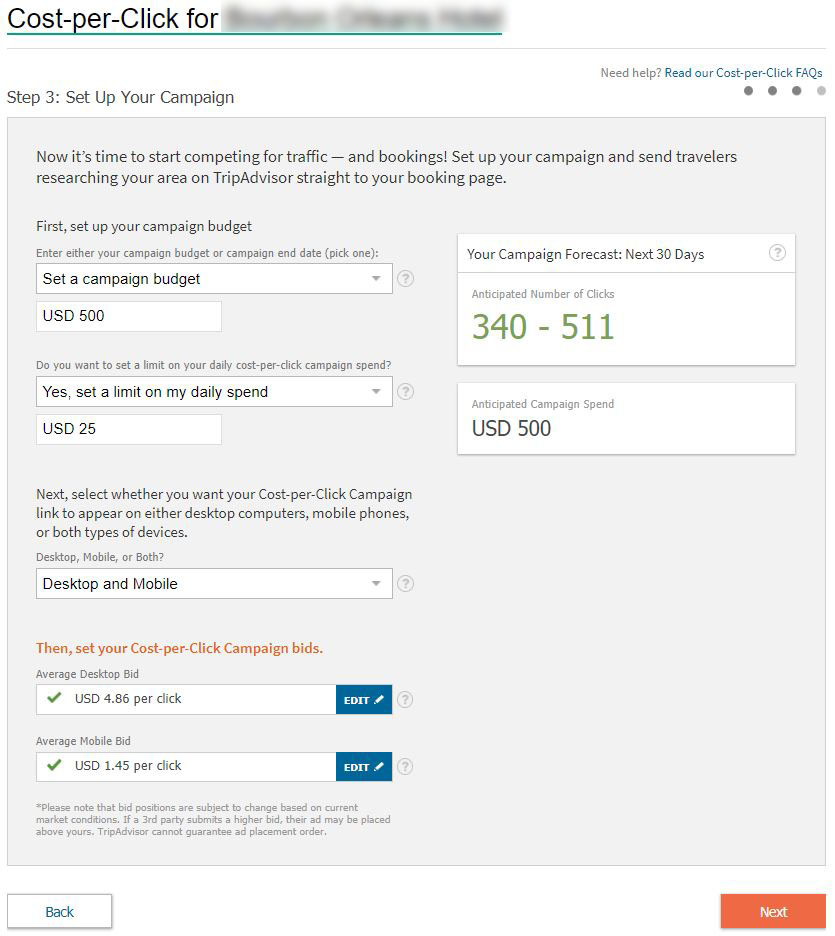Edit the Average Desktop Bid

(x=364, y=701)
